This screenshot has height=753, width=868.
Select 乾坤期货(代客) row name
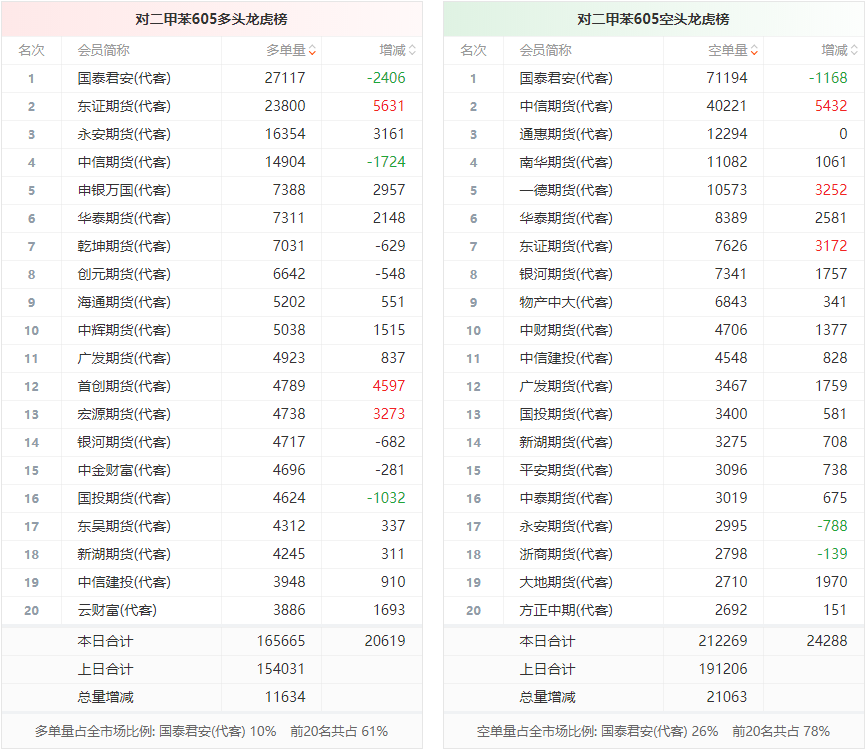[x=124, y=246]
